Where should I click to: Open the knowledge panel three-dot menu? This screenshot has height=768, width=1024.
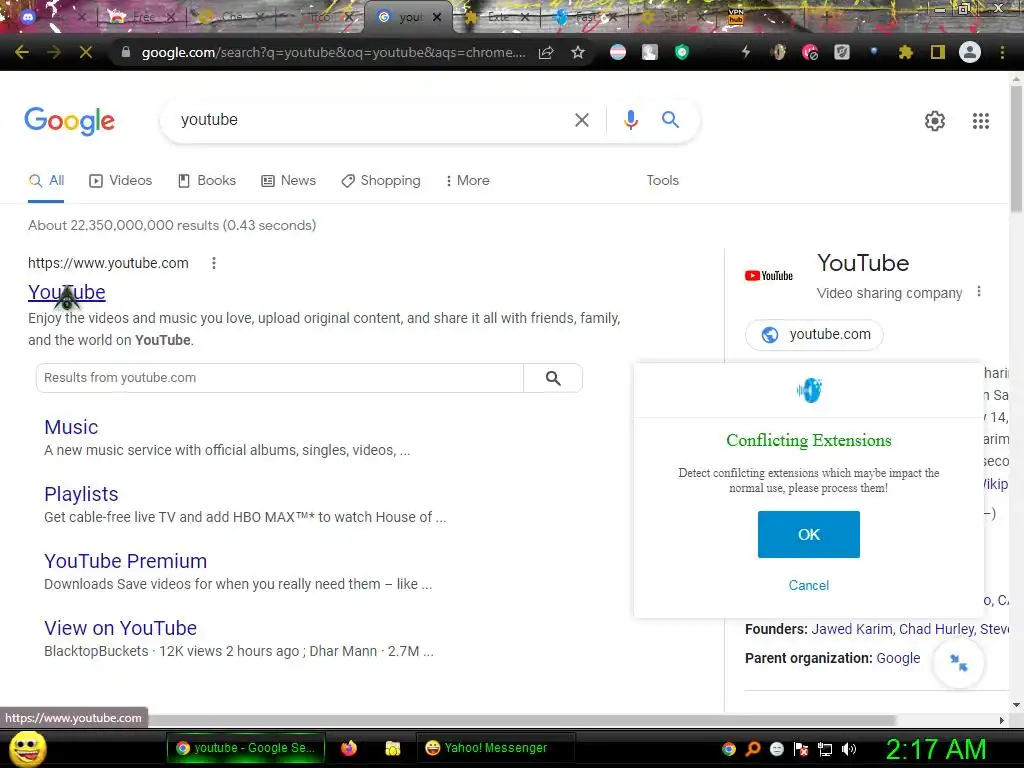[x=979, y=291]
